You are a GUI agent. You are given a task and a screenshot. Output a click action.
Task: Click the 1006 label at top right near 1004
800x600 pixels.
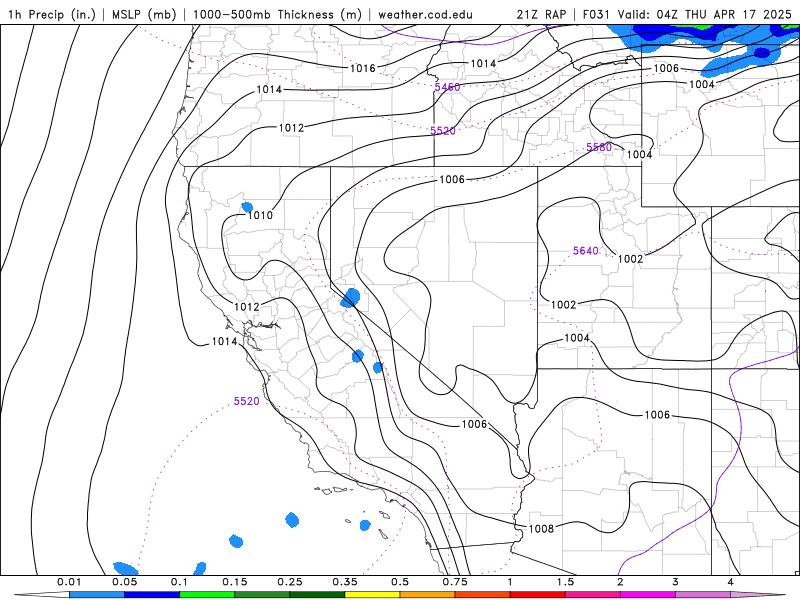pos(666,68)
